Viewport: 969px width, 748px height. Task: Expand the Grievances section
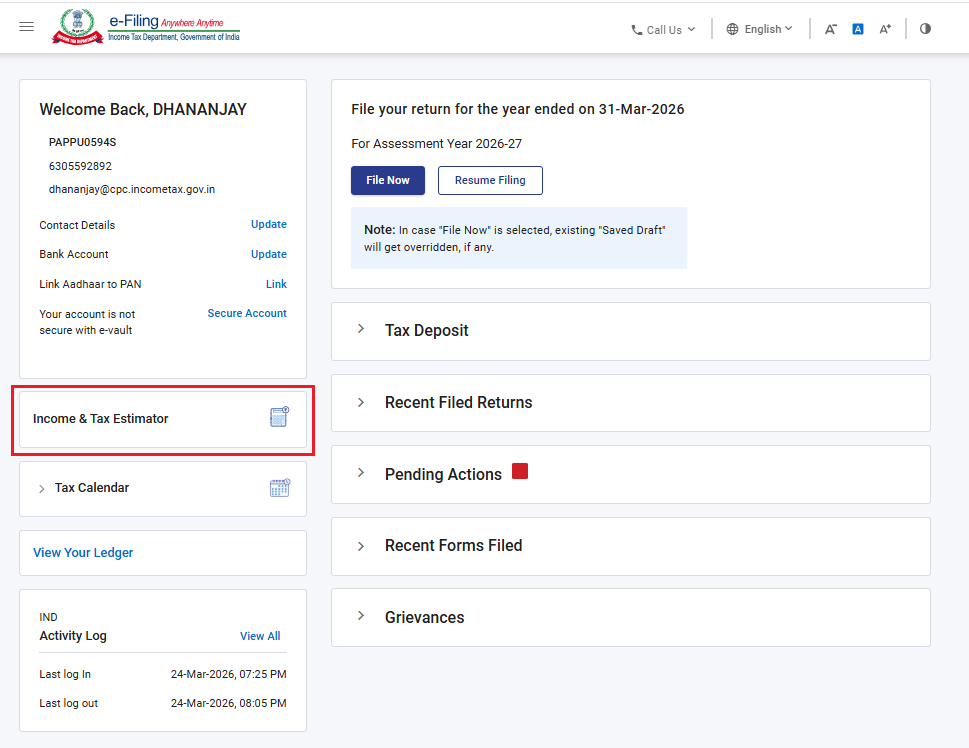pos(361,616)
